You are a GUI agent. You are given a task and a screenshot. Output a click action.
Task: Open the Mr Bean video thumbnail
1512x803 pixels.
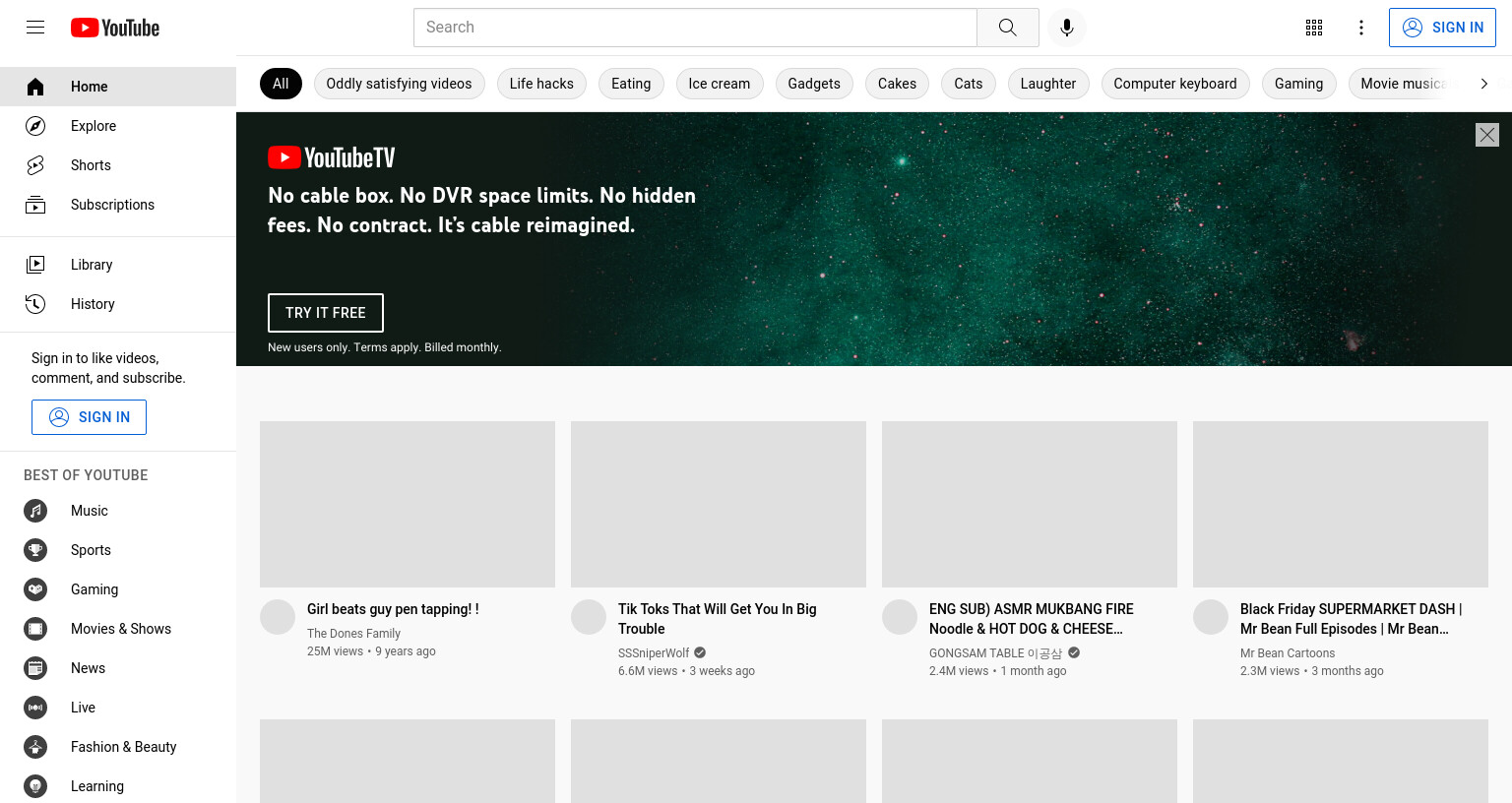pos(1341,504)
